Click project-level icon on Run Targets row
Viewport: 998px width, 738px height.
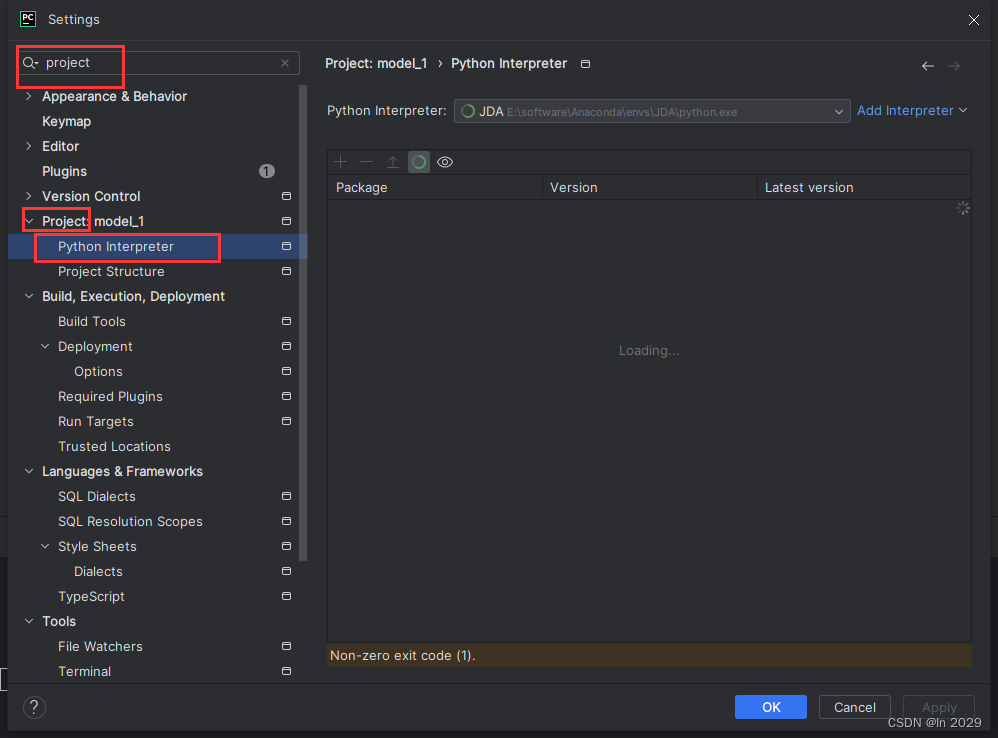point(286,421)
